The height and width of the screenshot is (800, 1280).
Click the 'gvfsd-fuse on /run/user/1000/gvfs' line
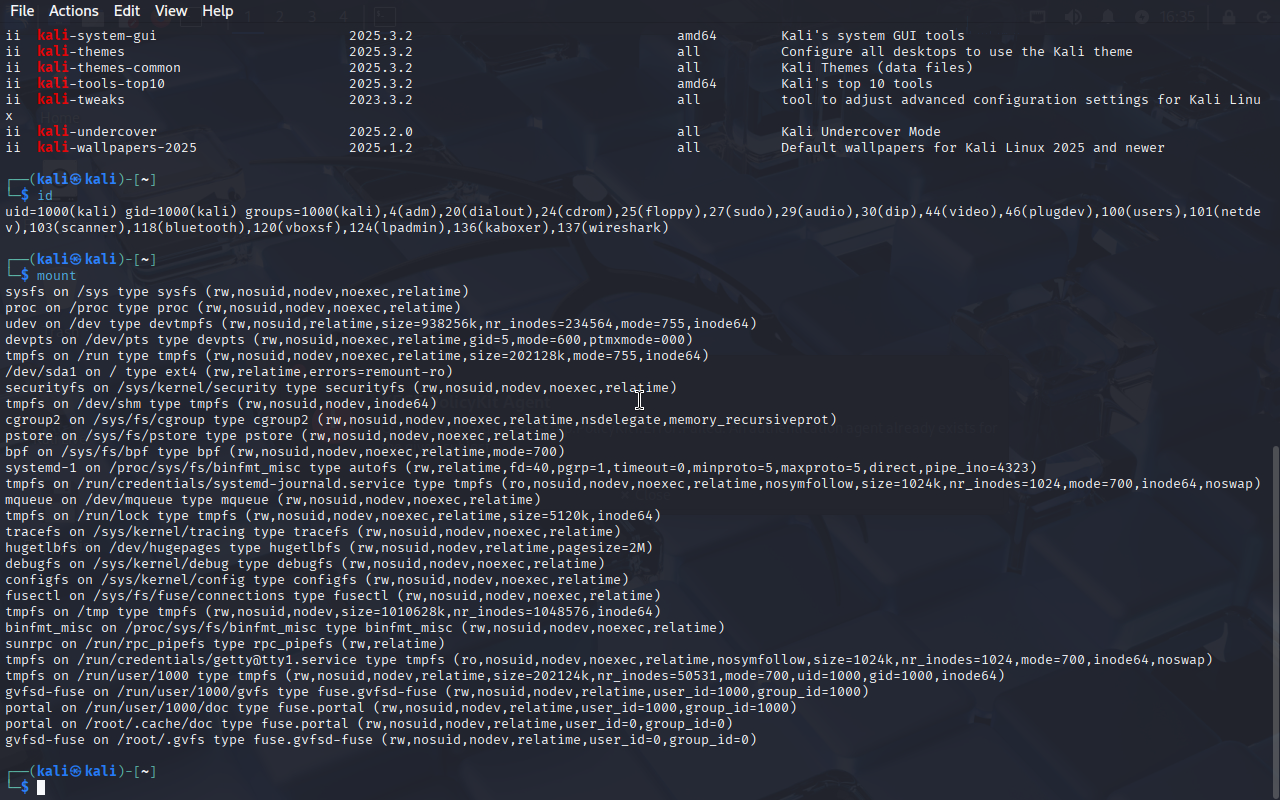[x=437, y=692]
